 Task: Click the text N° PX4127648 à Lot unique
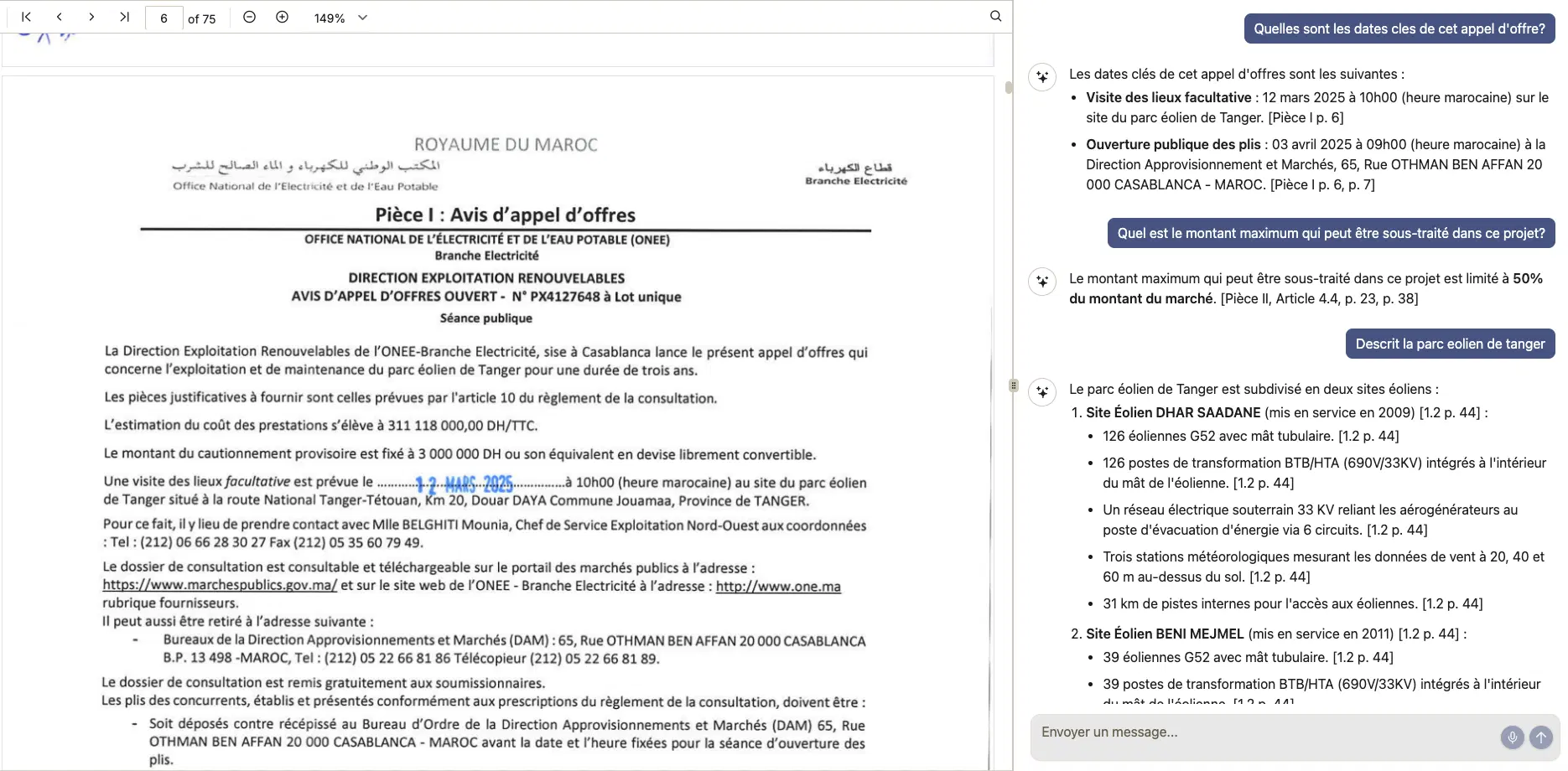tap(596, 297)
